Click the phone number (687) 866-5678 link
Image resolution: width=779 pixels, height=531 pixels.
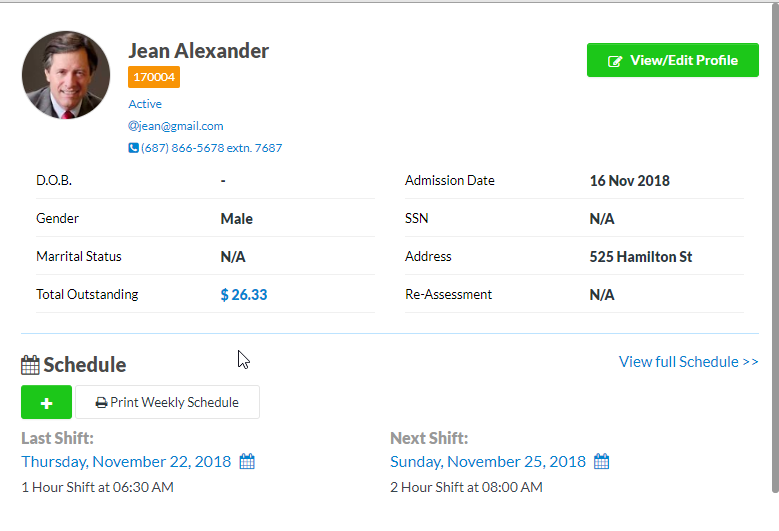212,148
